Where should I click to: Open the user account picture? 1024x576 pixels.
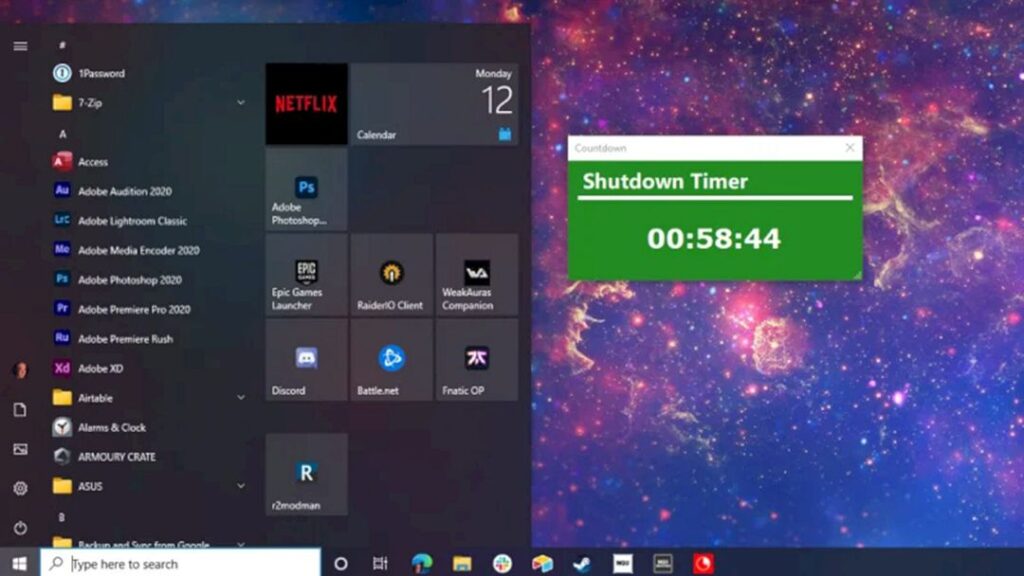tap(20, 370)
